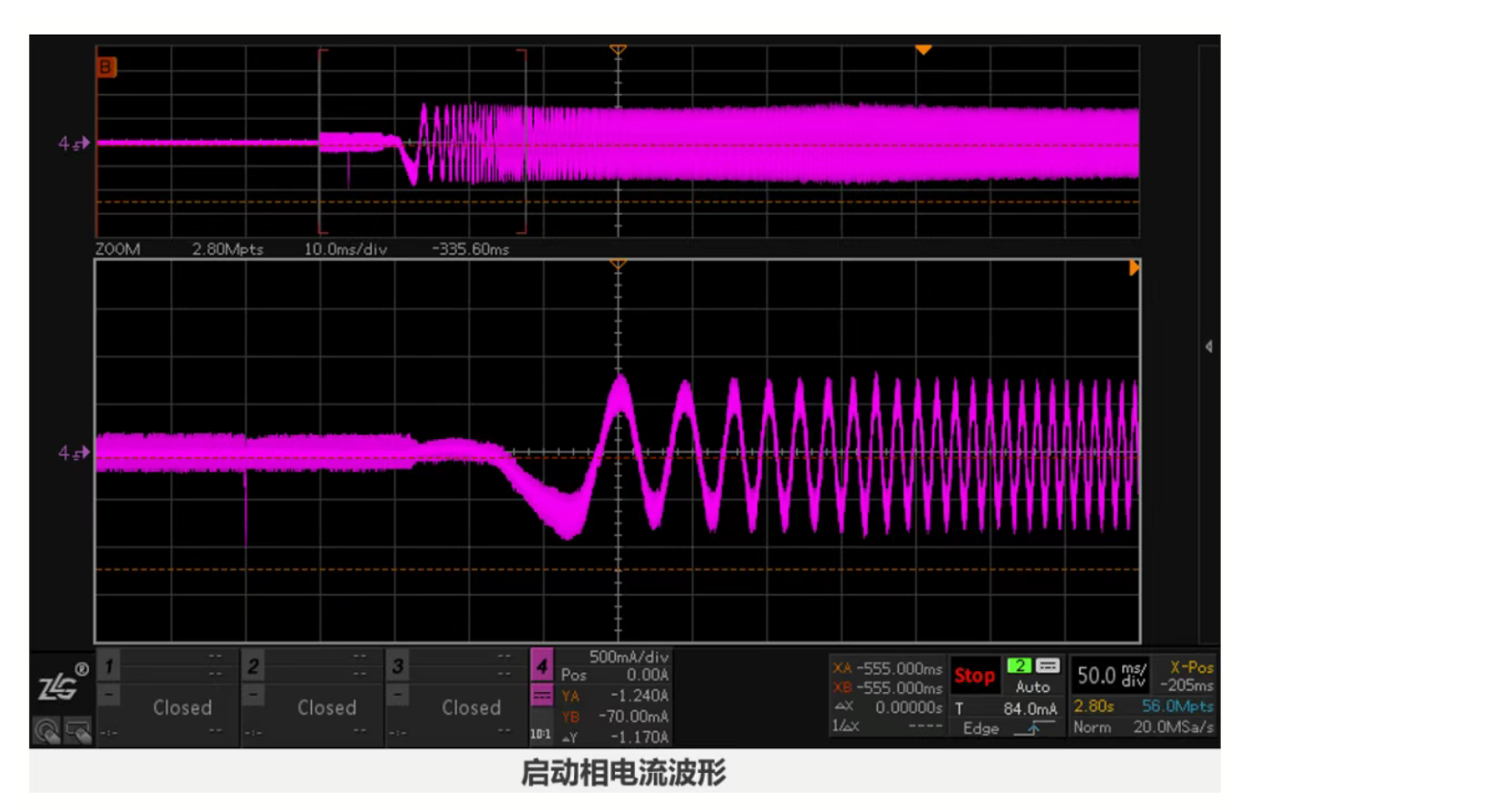Expand the right side panel arrow

(1208, 346)
